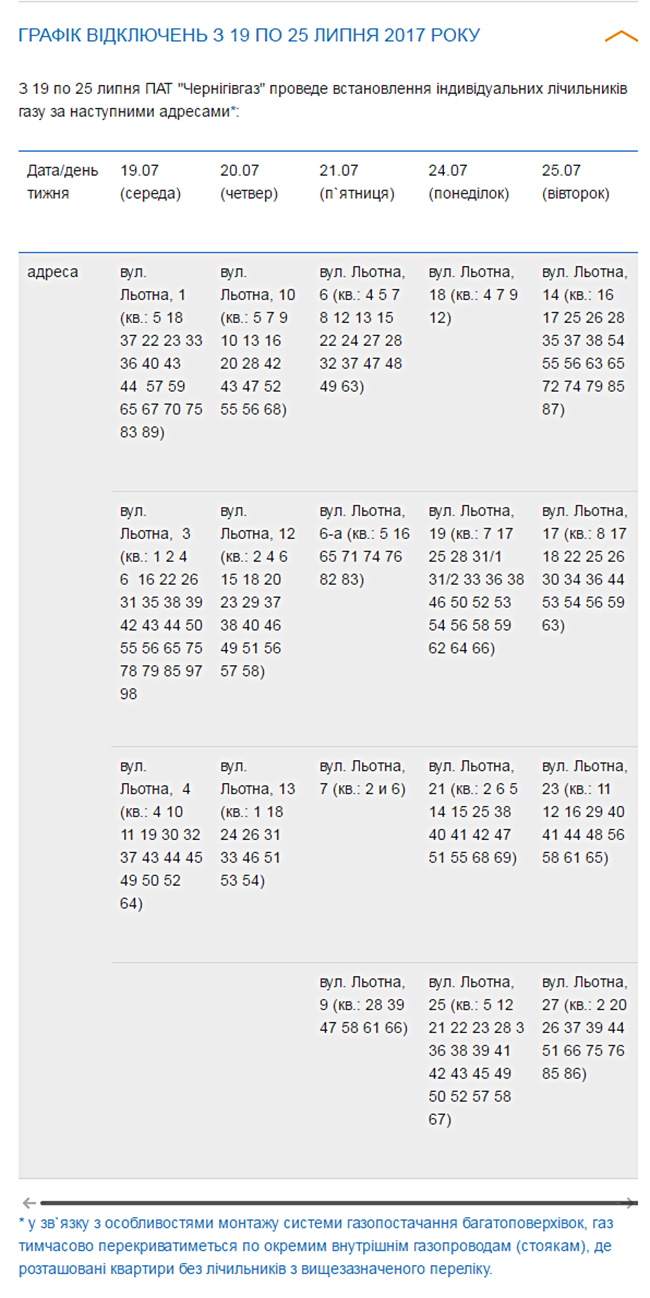The width and height of the screenshot is (650, 1298).
Task: Click the 'Графік відключень з 19 по 25 липня' heading
Action: [x=249, y=35]
